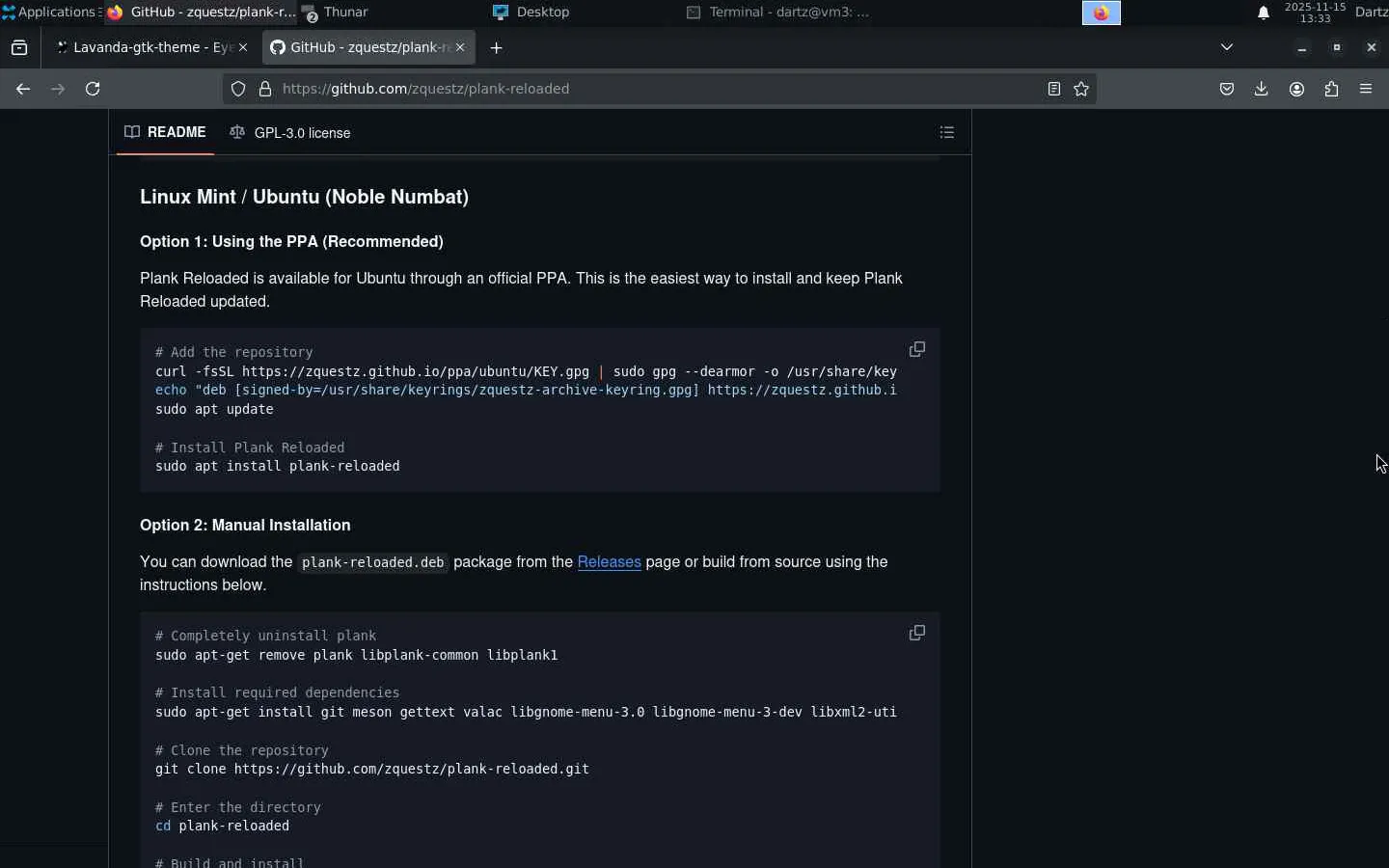This screenshot has width=1389, height=868.
Task: Open tracking protection shield in address bar
Action: coord(238,89)
